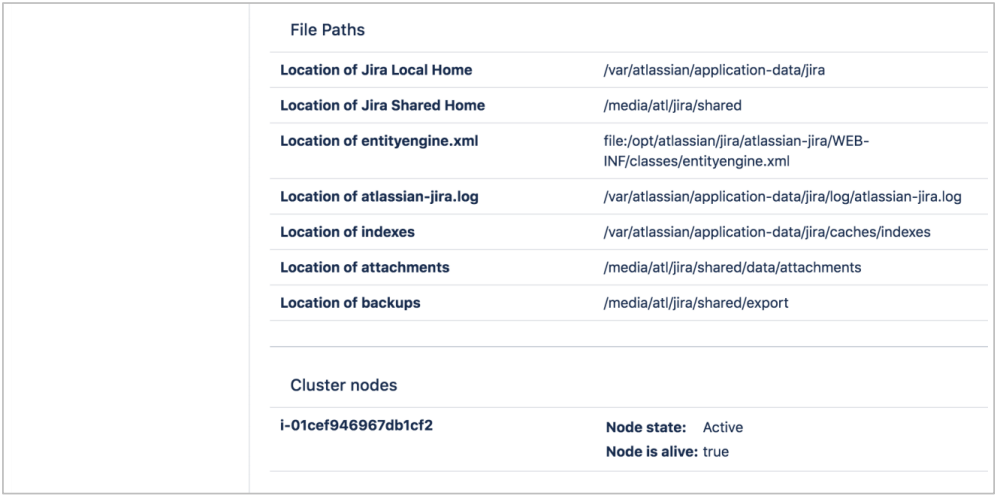Image resolution: width=997 pixels, height=497 pixels.
Task: Click the /media/atl/jira/shared path value
Action: [x=672, y=106]
